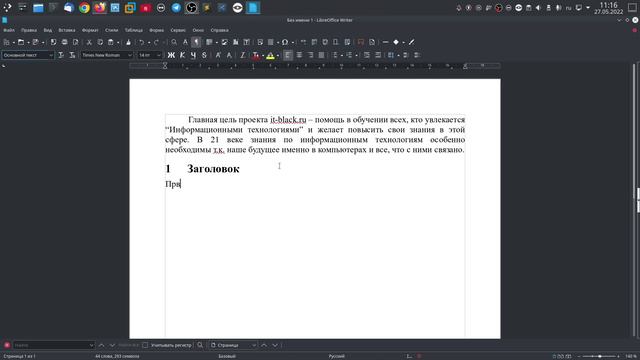This screenshot has height=360, width=640.
Task: Toggle Print Preview icon
Action: coord(76,42)
